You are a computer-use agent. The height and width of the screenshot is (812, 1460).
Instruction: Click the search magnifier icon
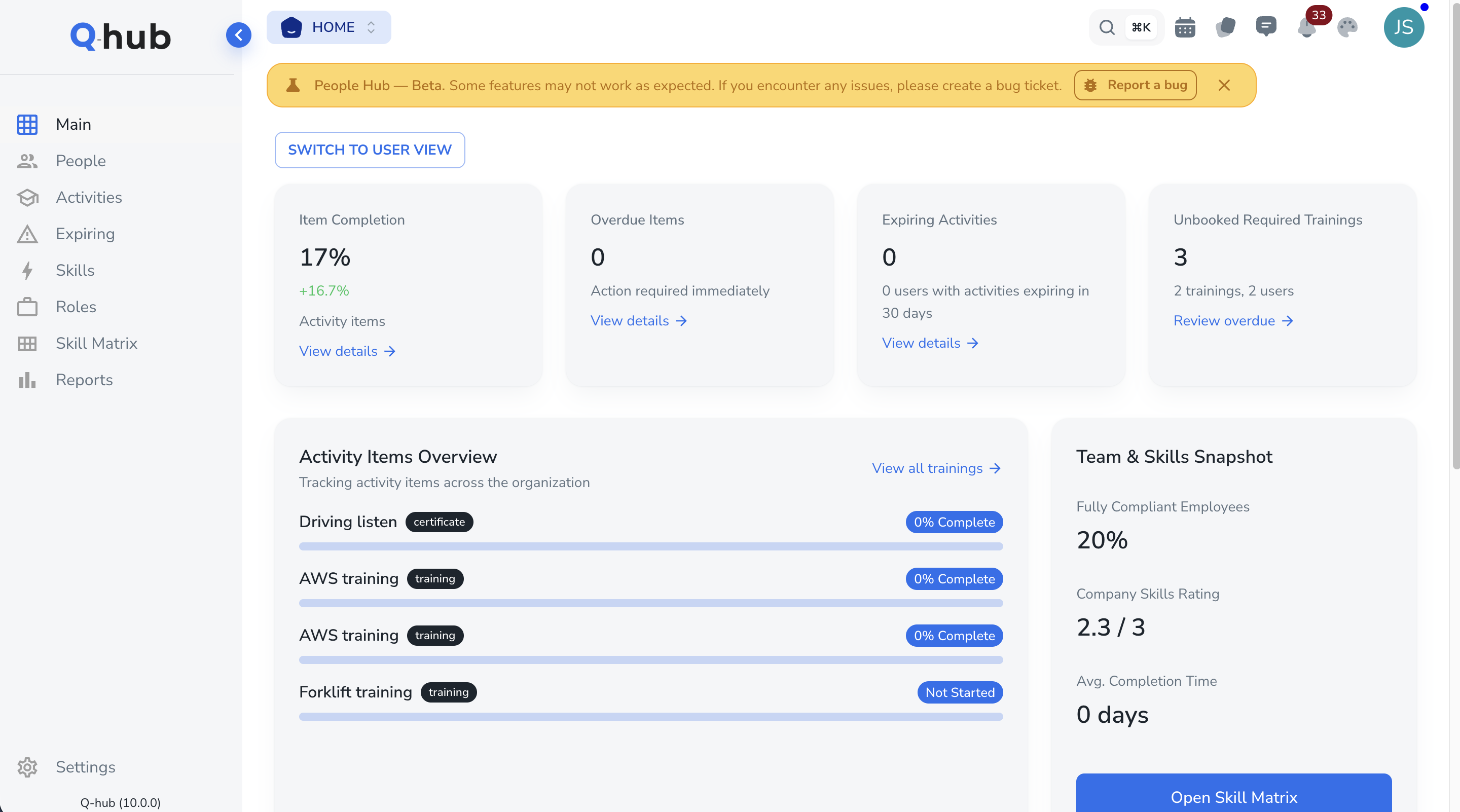[1106, 27]
